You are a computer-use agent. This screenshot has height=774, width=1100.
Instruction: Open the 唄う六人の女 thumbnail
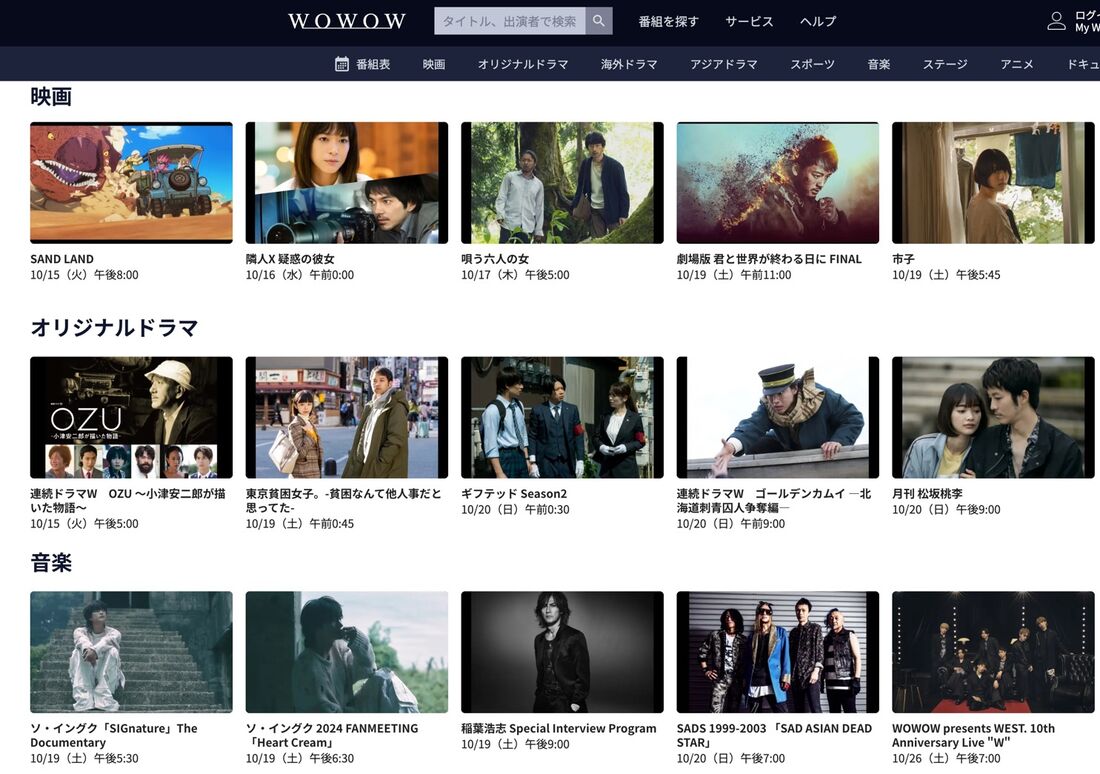562,182
